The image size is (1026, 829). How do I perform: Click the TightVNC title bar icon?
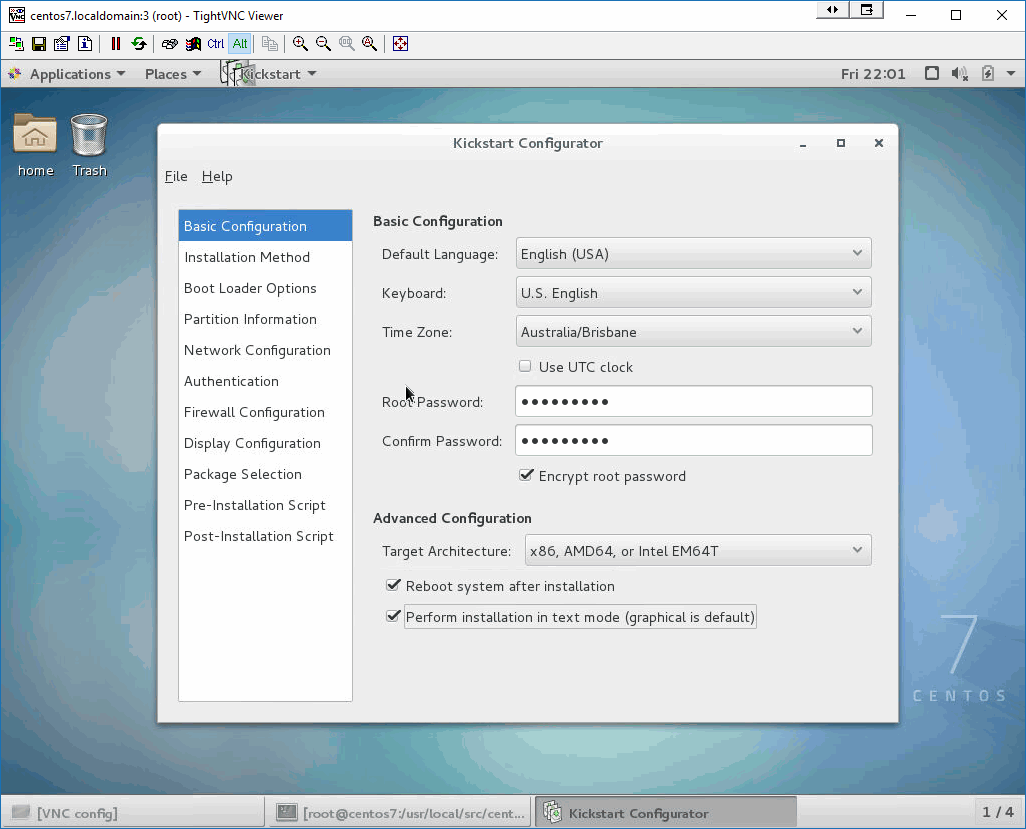(17, 15)
